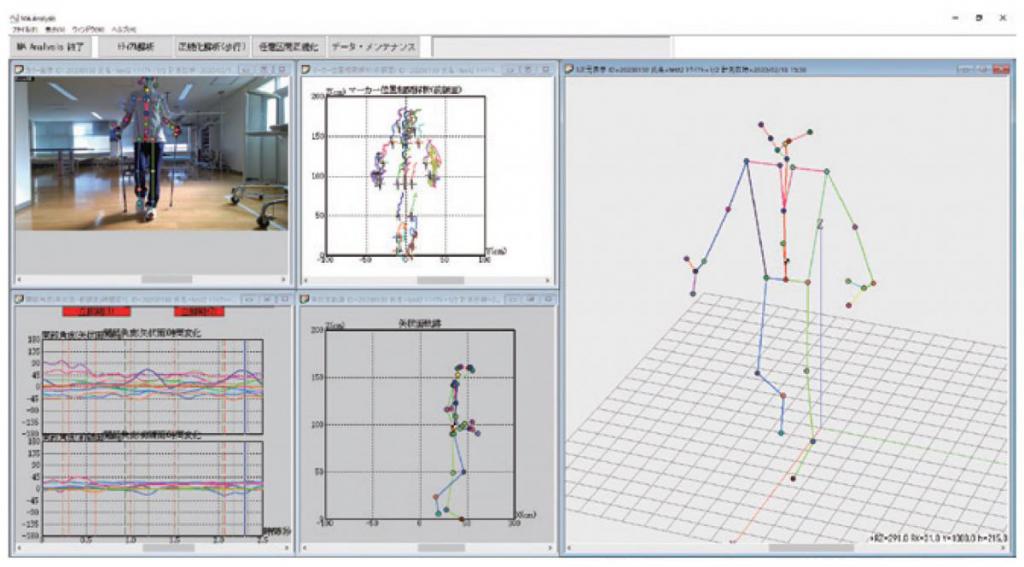The height and width of the screenshot is (567, 1024).
Task: Click the blue time cursor in upper angle graph
Action: coord(245,385)
